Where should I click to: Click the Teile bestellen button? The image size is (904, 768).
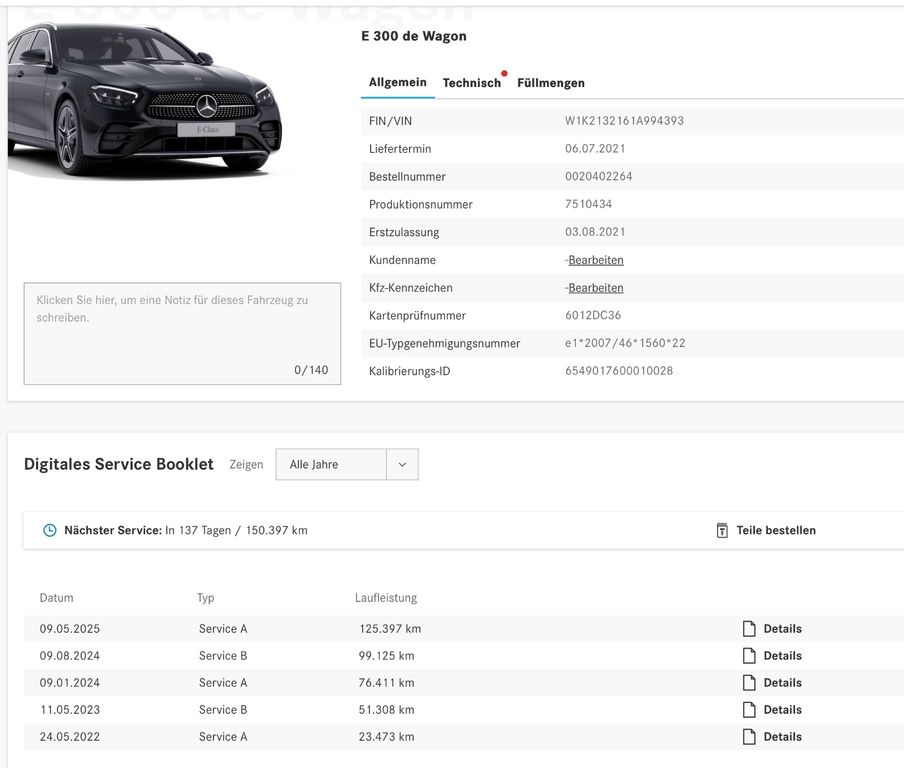[x=775, y=530]
